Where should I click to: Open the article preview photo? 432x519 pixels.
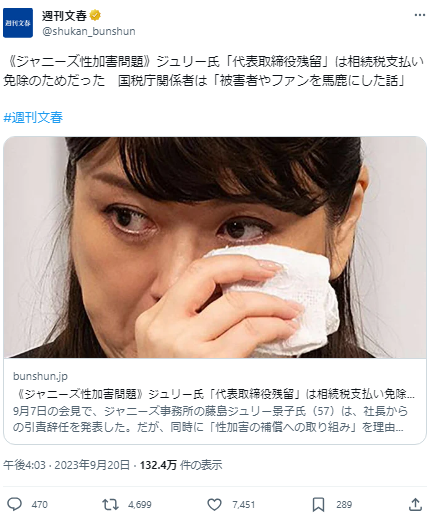(x=215, y=247)
